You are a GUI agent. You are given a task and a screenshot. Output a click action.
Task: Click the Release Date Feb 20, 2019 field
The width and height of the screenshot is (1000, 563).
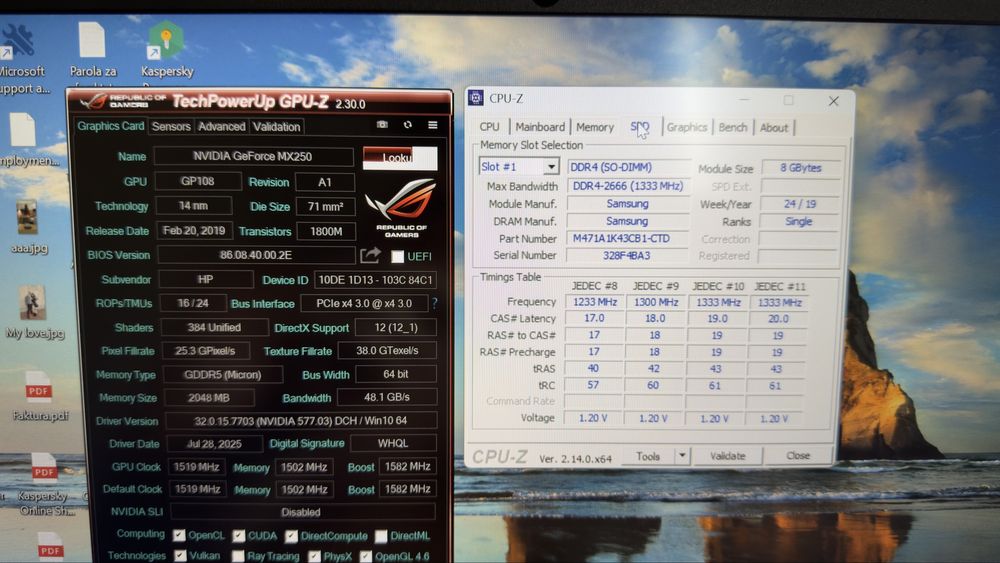tap(194, 230)
